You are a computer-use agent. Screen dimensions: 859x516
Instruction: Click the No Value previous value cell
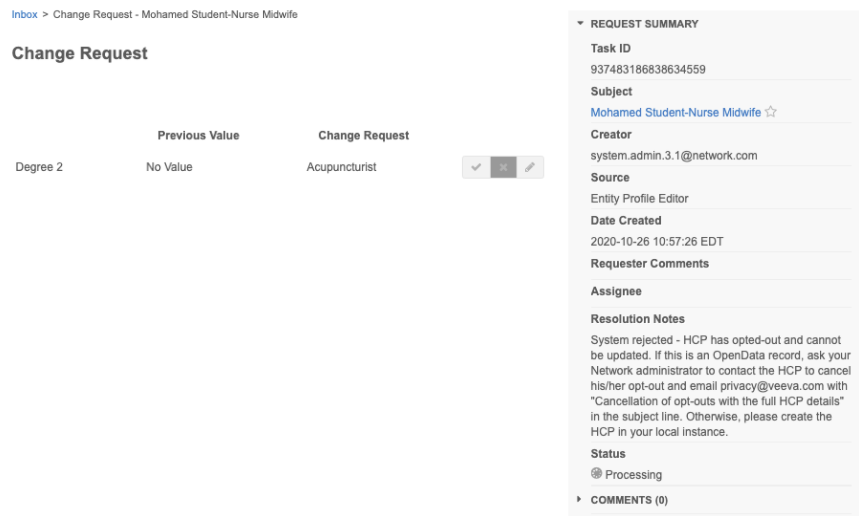(x=169, y=168)
